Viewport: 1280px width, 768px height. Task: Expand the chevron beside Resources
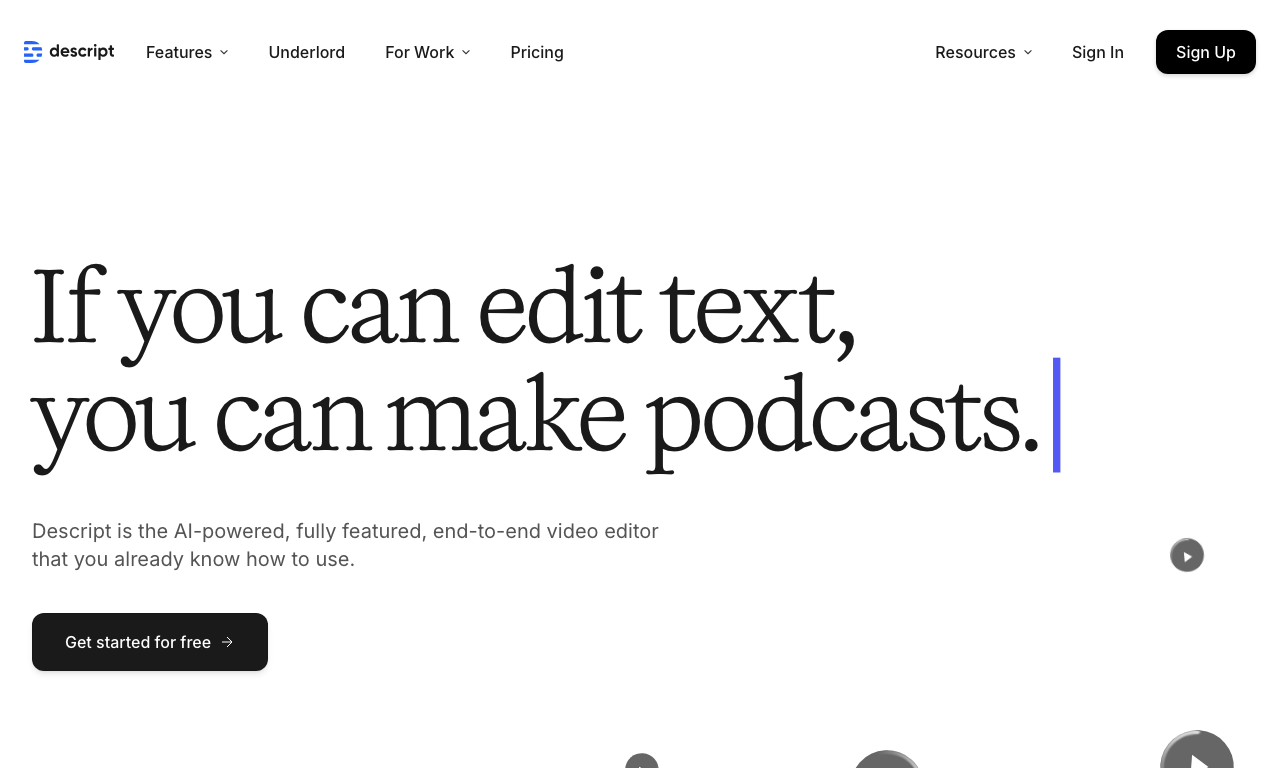point(1028,52)
